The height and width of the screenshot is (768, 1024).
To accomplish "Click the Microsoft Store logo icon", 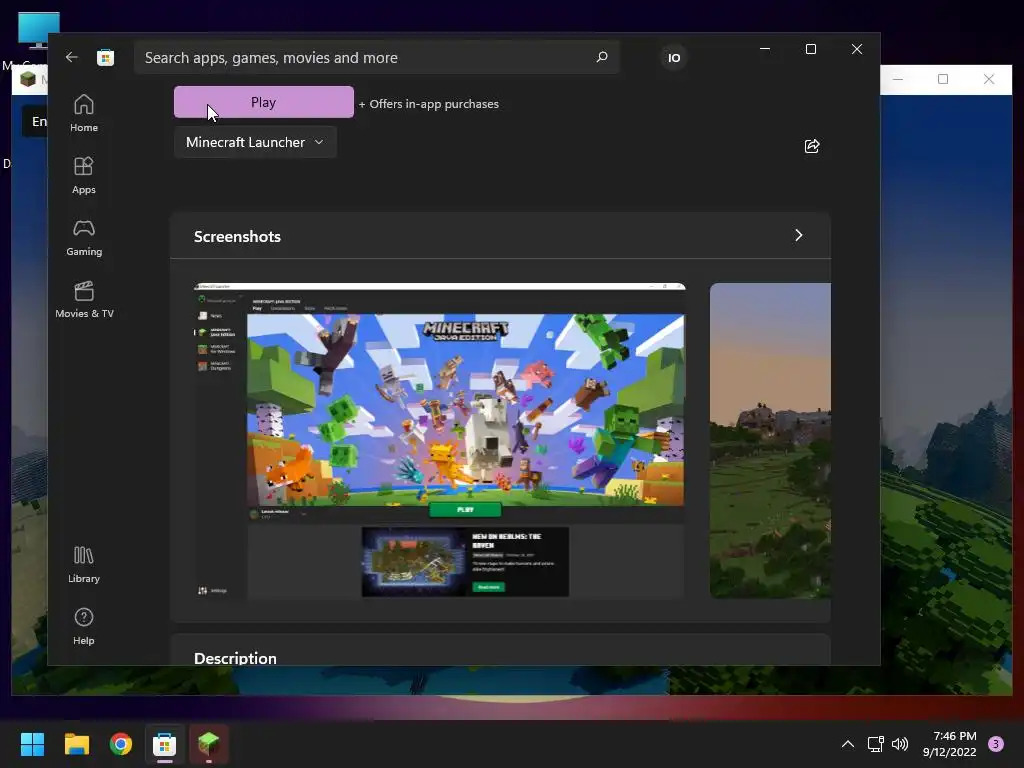I will coord(106,57).
